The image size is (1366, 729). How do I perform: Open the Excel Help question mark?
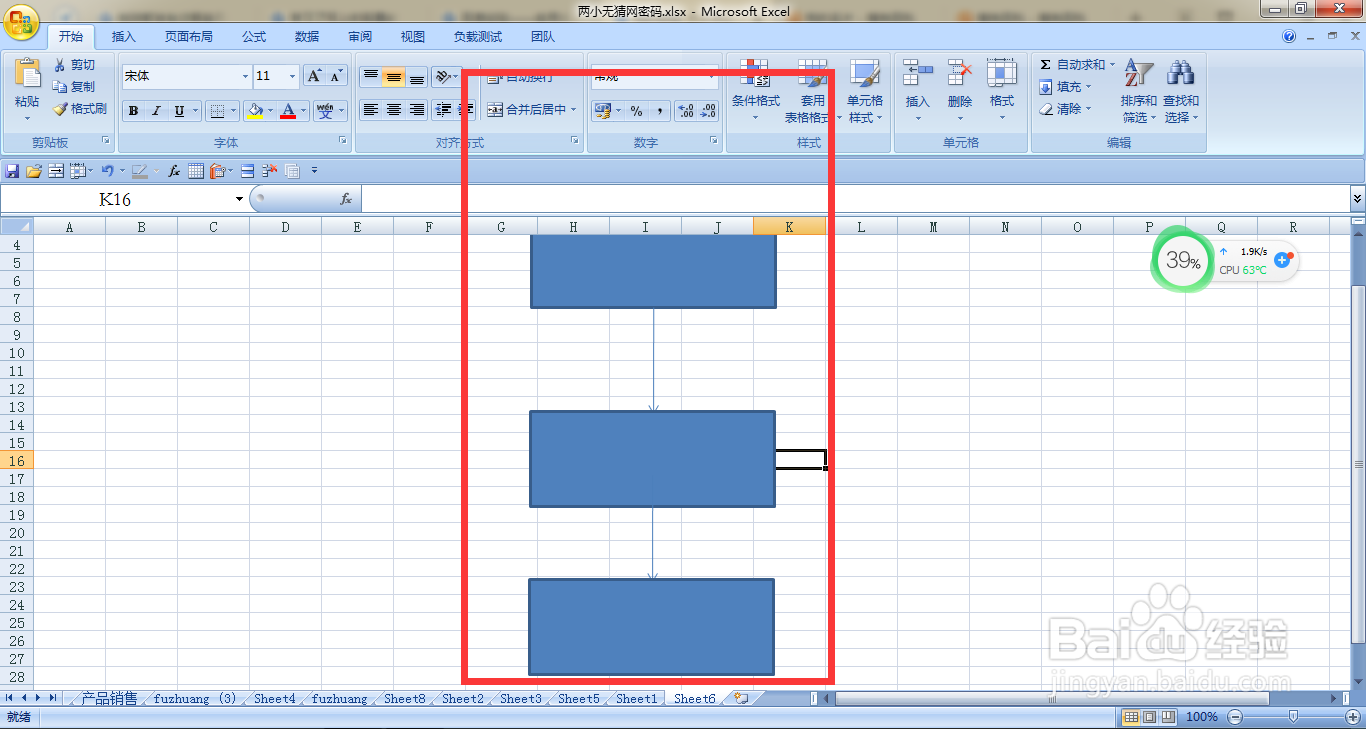click(1289, 36)
